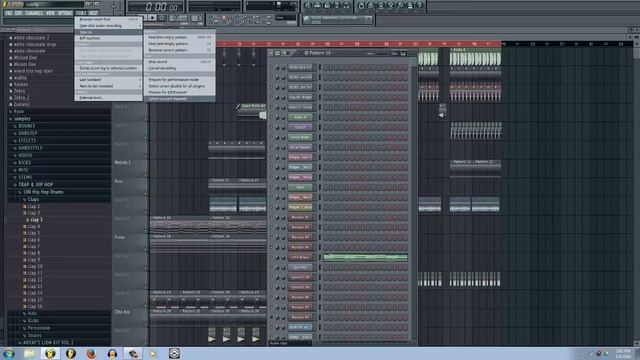Open Firefox from the taskbar

pos(91,353)
